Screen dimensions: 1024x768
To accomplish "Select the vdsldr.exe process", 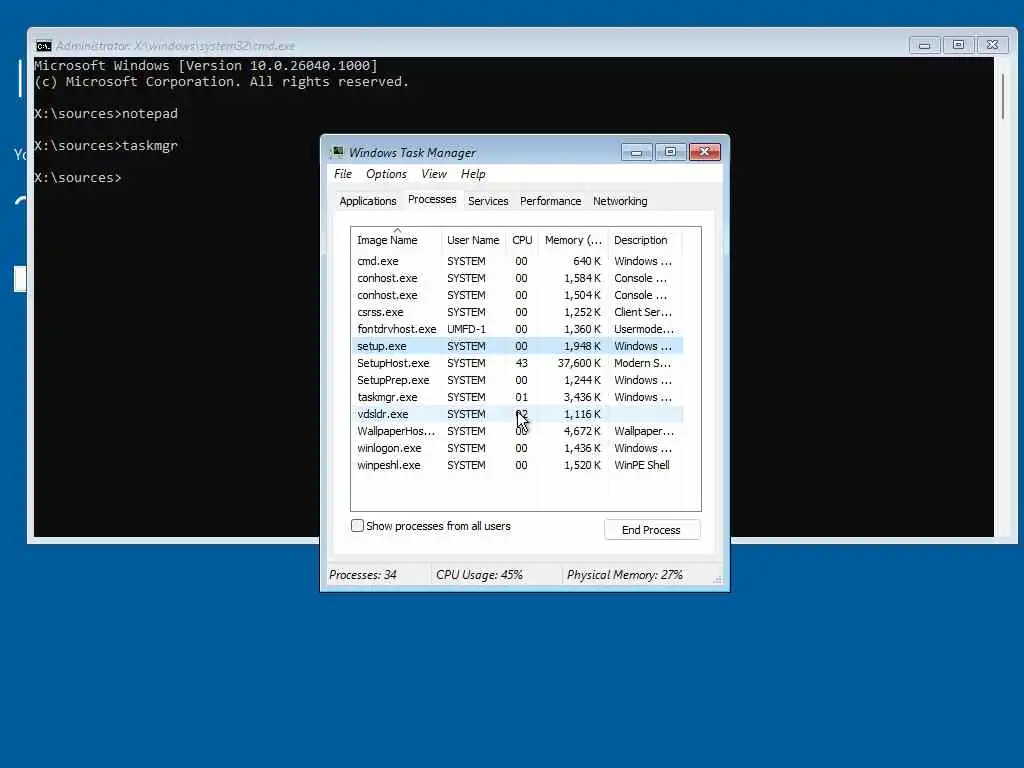I will tap(517, 414).
